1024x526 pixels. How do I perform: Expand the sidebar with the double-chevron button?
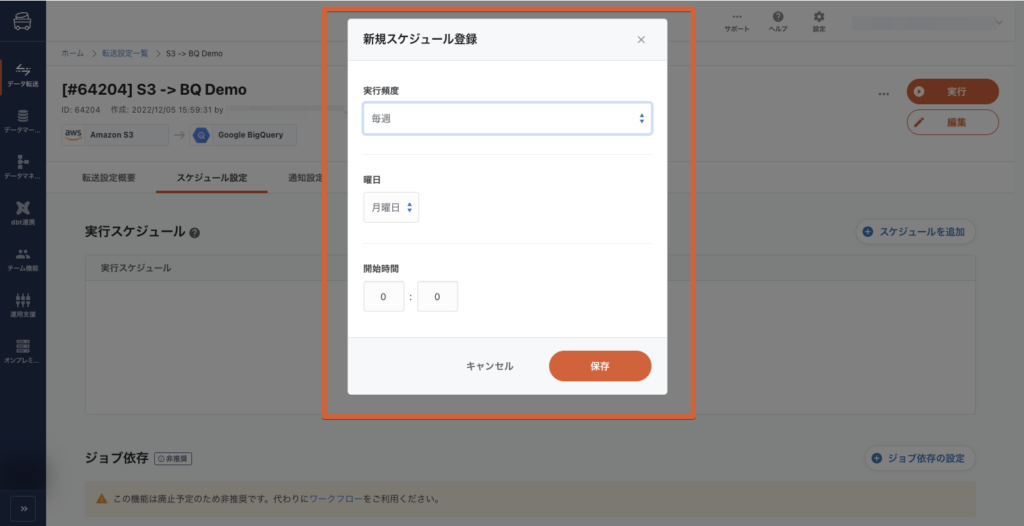click(23, 508)
